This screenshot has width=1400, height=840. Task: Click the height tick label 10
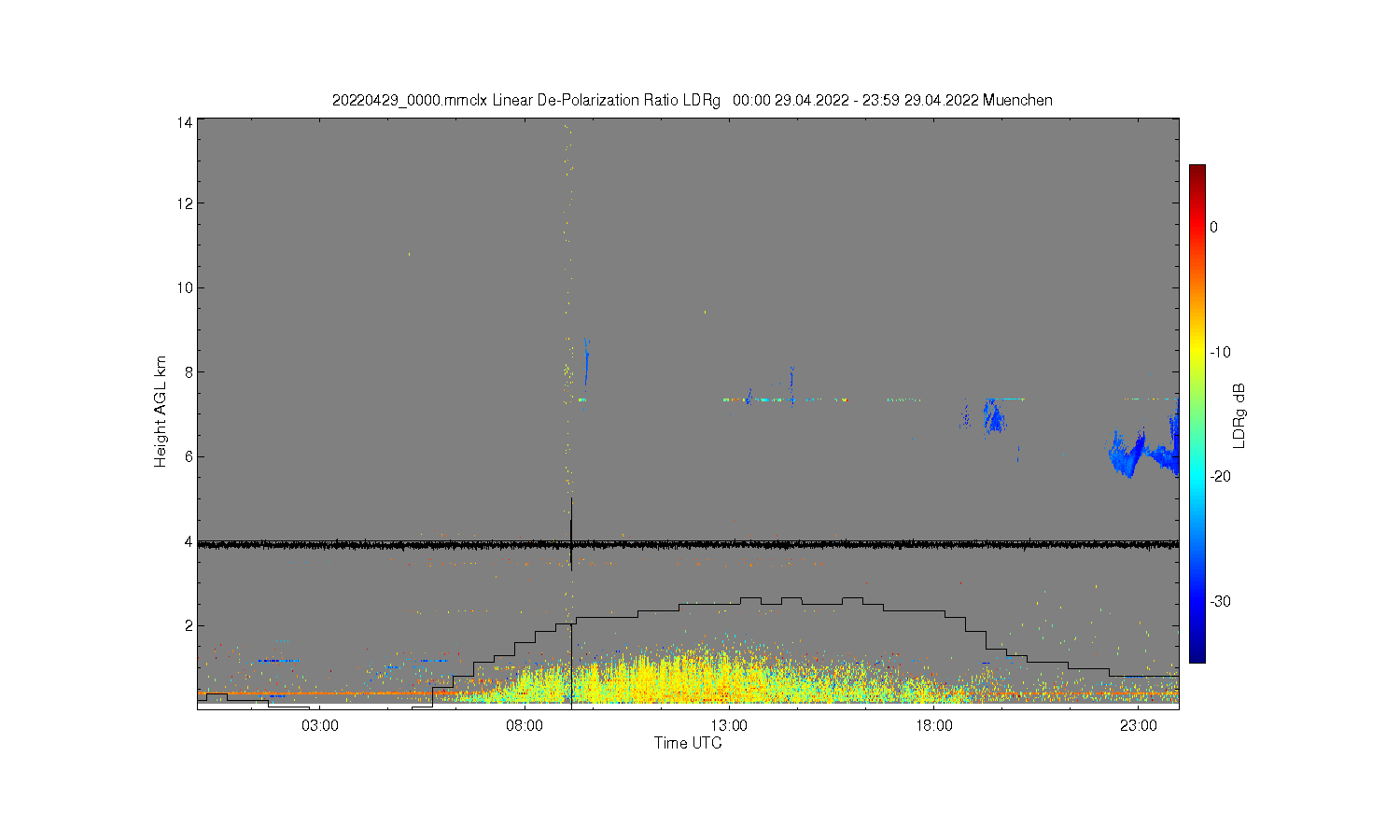tap(185, 287)
